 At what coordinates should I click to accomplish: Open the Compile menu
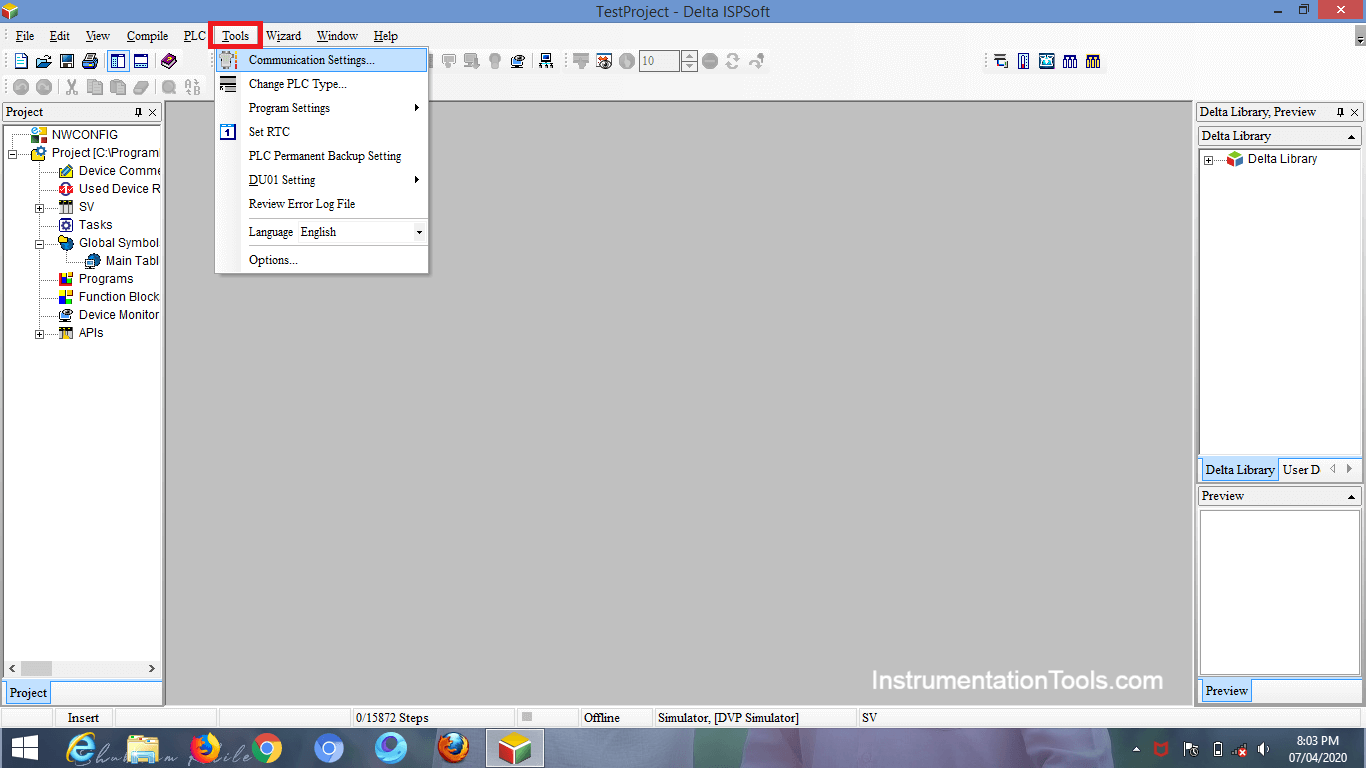point(147,36)
